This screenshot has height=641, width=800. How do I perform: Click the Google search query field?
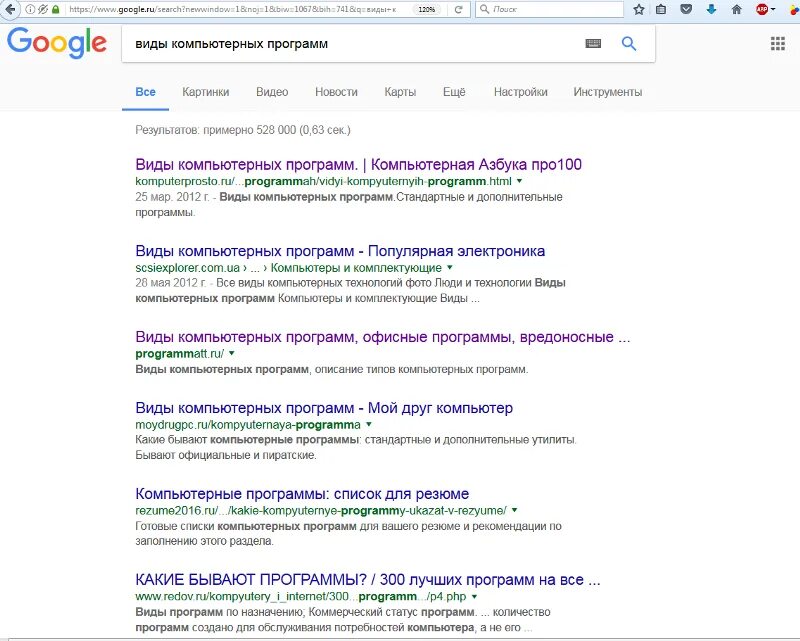pyautogui.click(x=352, y=44)
